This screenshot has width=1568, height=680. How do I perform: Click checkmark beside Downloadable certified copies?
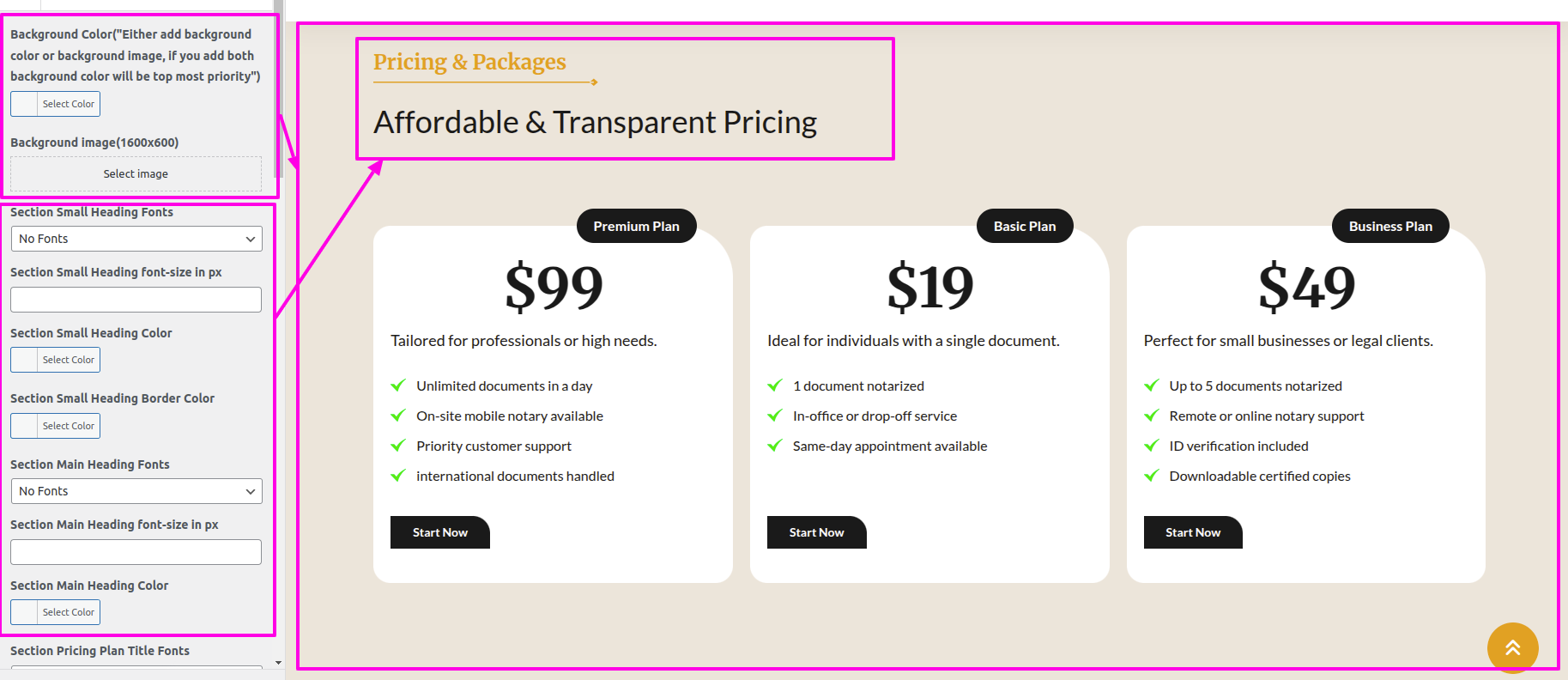click(1152, 476)
